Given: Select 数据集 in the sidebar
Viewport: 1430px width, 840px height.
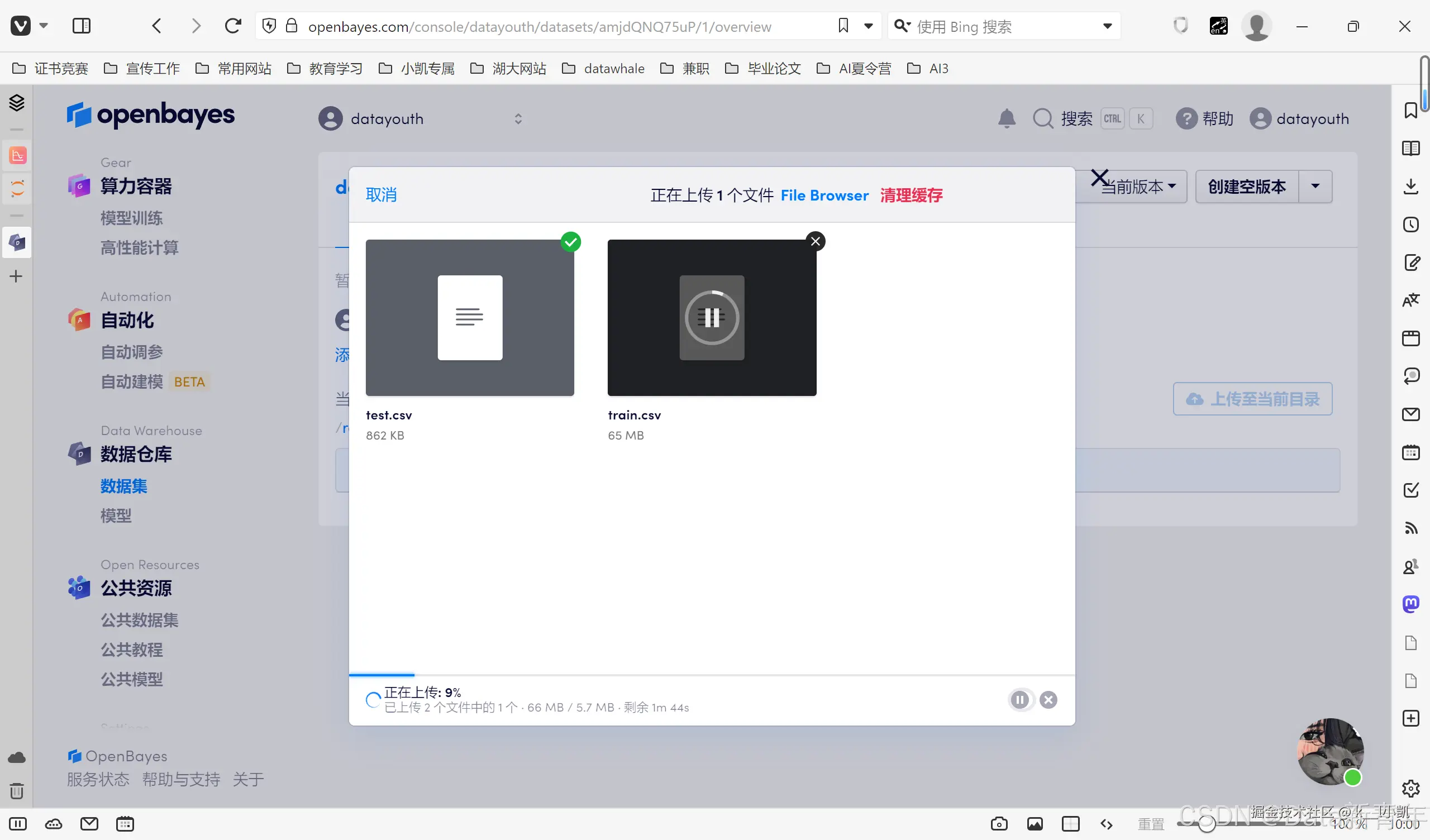Looking at the screenshot, I should [x=123, y=486].
